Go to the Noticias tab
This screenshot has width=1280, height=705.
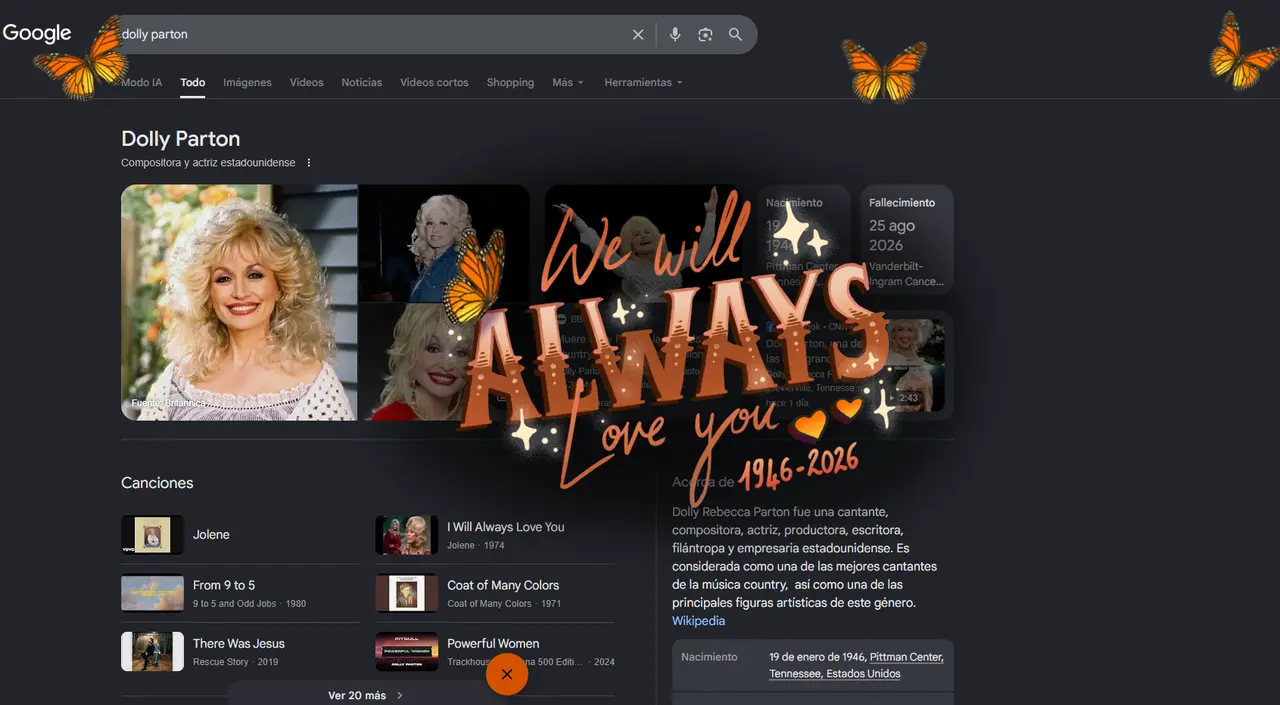click(x=362, y=82)
